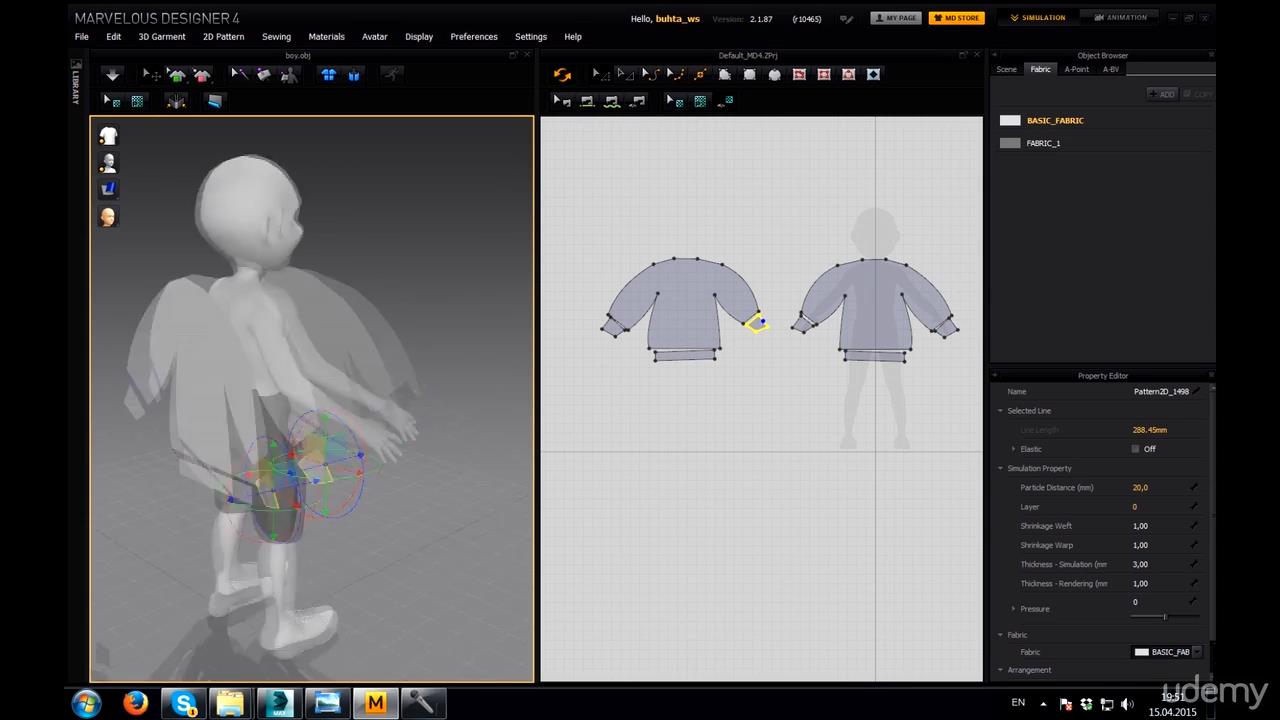
Task: Select the Edit Curve Point tool
Action: pyautogui.click(x=675, y=75)
